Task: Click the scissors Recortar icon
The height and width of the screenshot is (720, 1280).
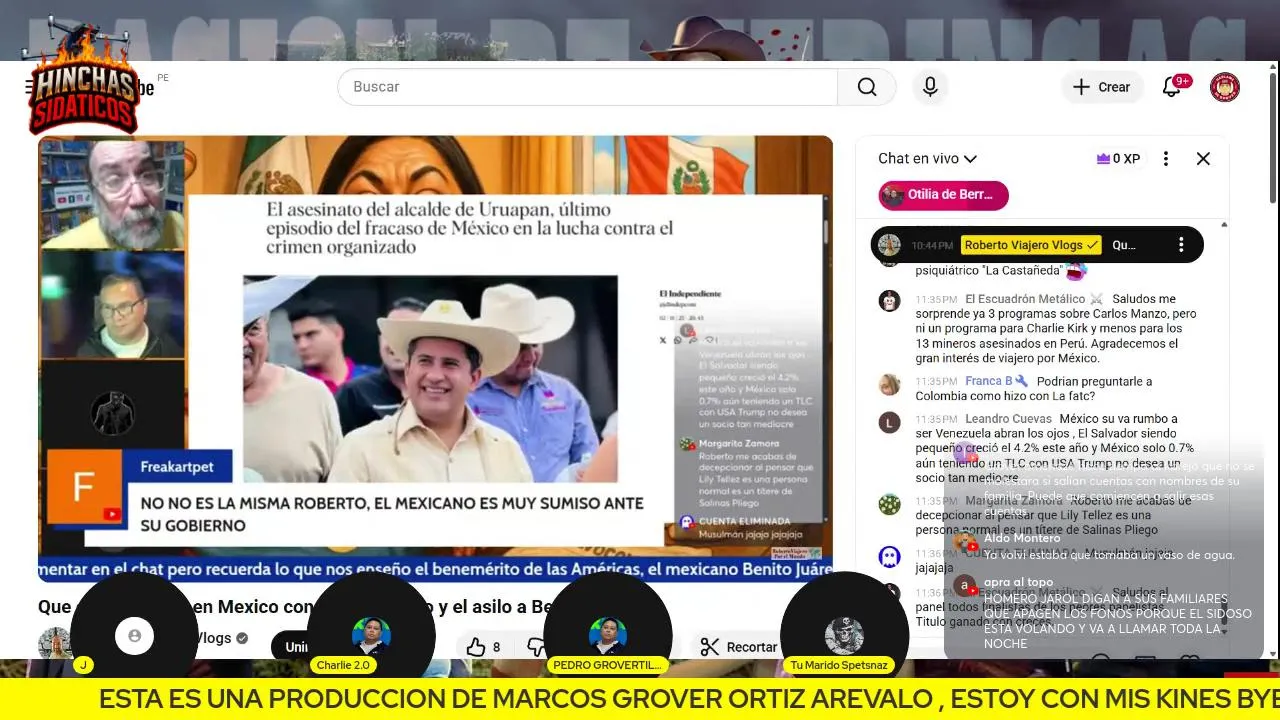Action: pyautogui.click(x=710, y=647)
